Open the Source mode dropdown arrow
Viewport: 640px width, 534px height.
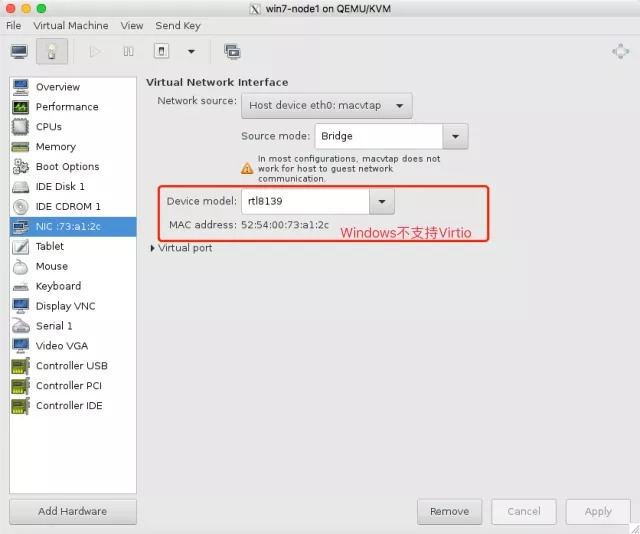(455, 136)
